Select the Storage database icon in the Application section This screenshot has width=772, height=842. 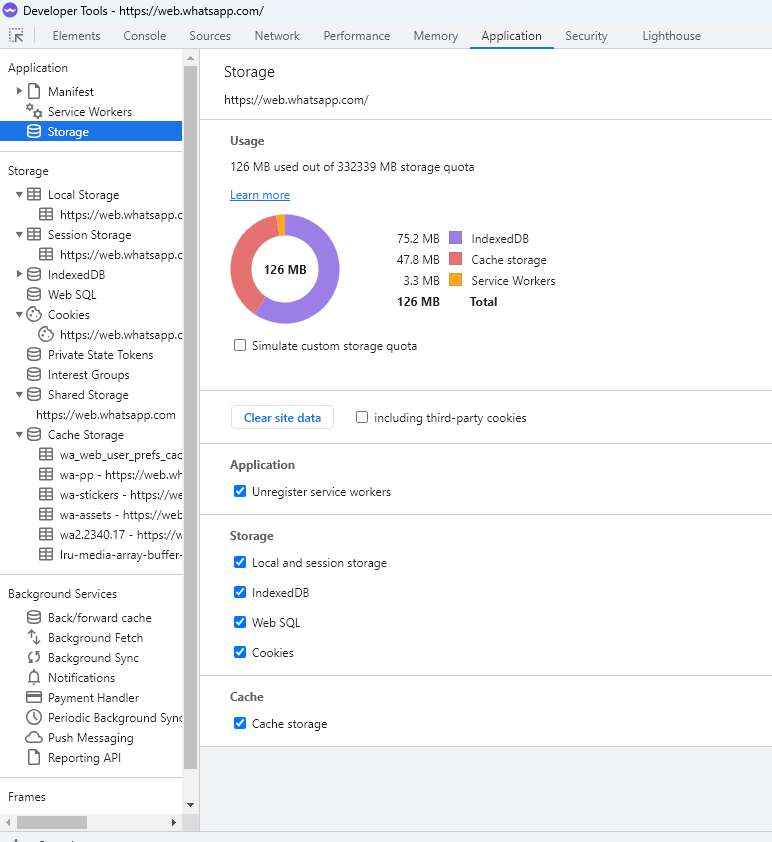point(34,132)
